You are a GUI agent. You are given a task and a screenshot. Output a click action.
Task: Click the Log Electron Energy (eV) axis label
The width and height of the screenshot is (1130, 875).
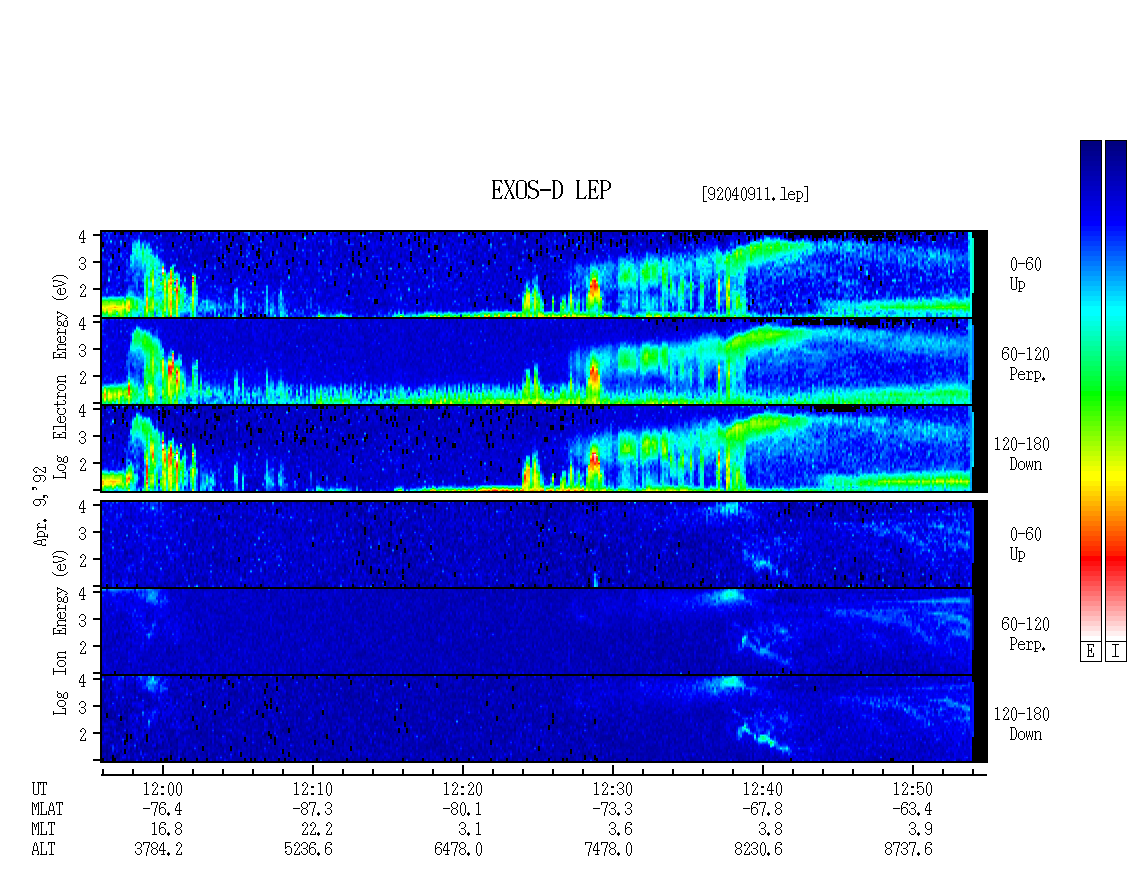tap(61, 376)
